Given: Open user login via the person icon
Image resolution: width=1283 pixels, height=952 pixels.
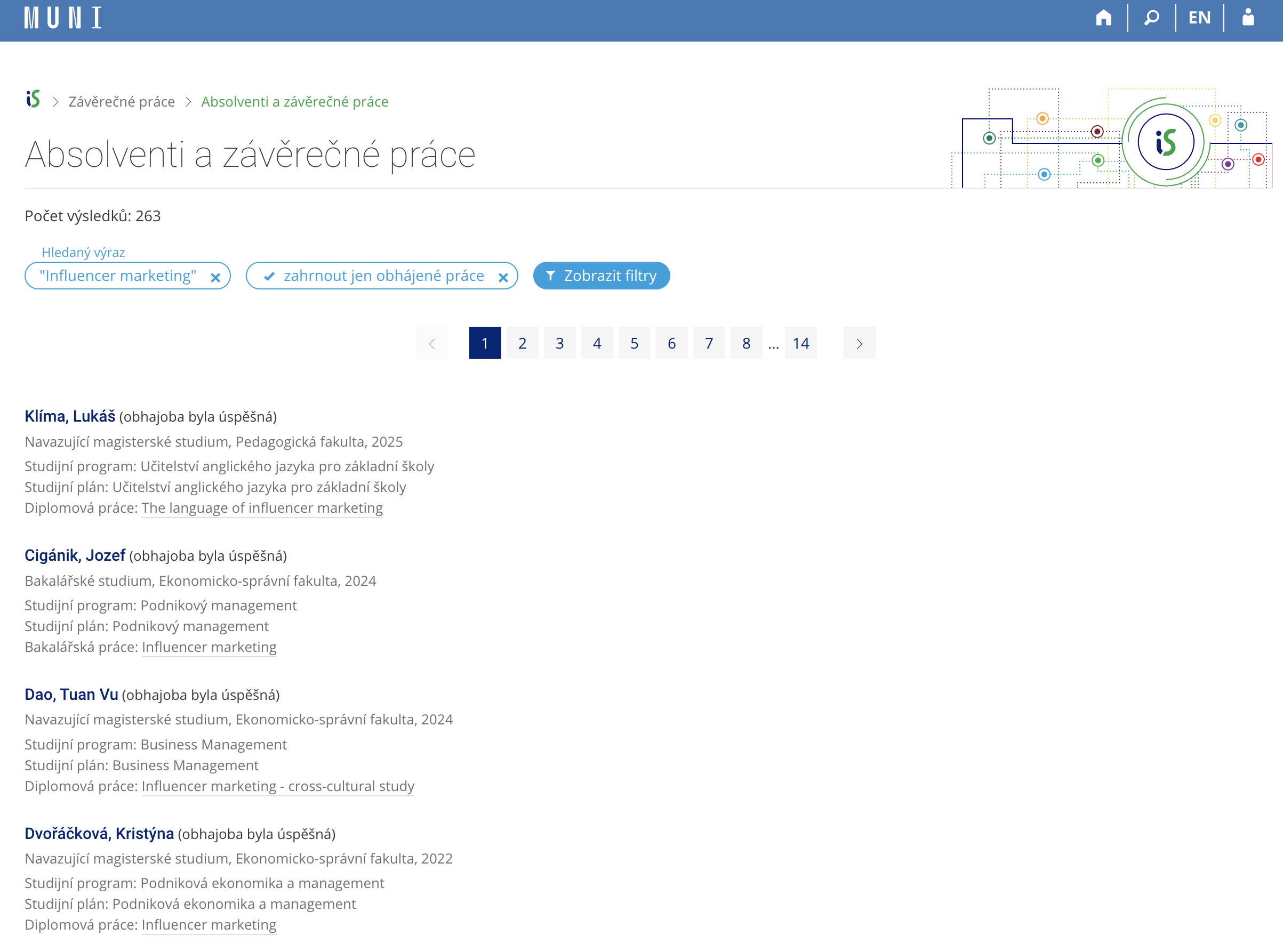Looking at the screenshot, I should pyautogui.click(x=1248, y=17).
